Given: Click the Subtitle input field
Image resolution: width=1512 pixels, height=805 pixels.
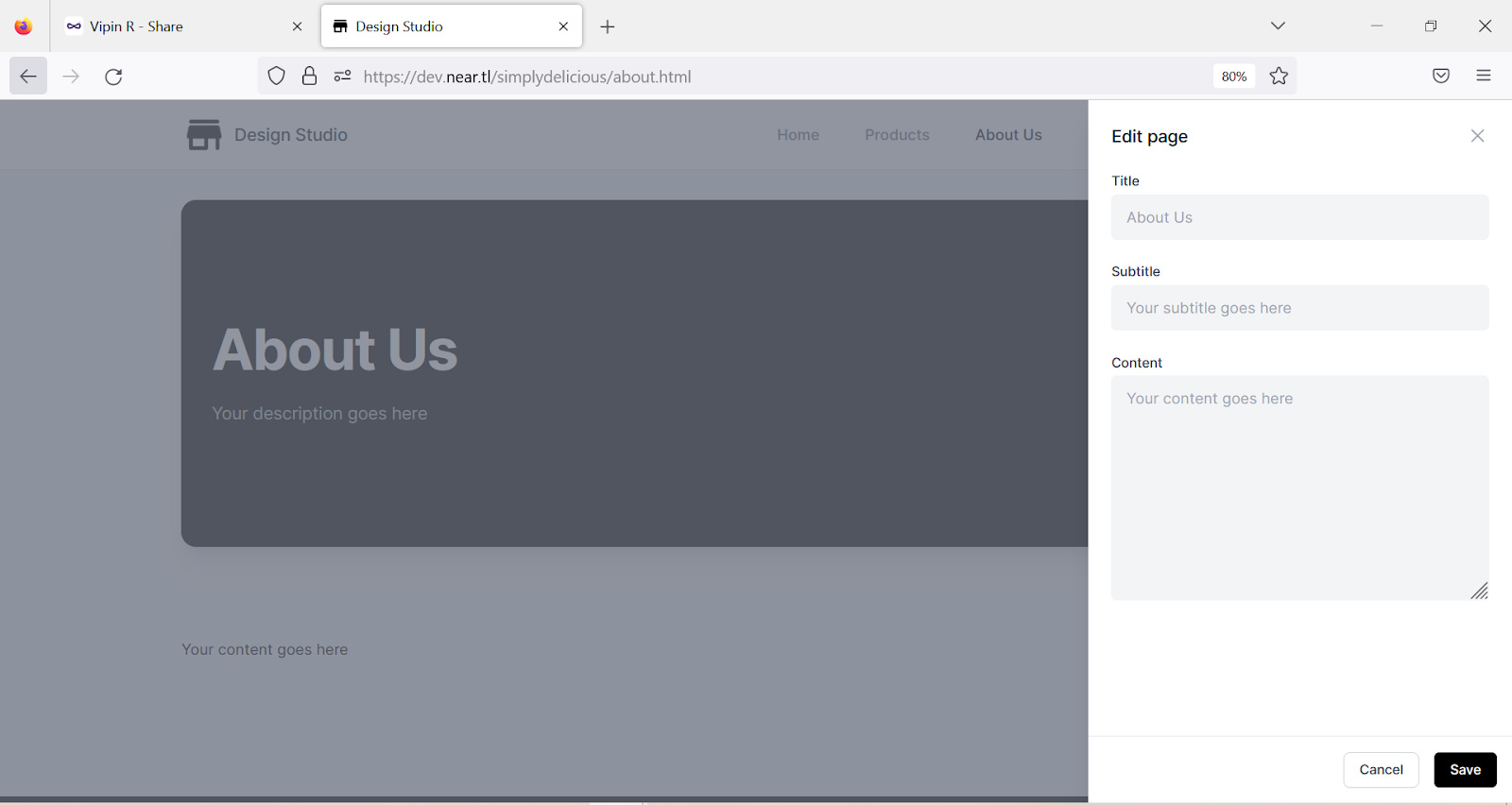Looking at the screenshot, I should (x=1300, y=308).
